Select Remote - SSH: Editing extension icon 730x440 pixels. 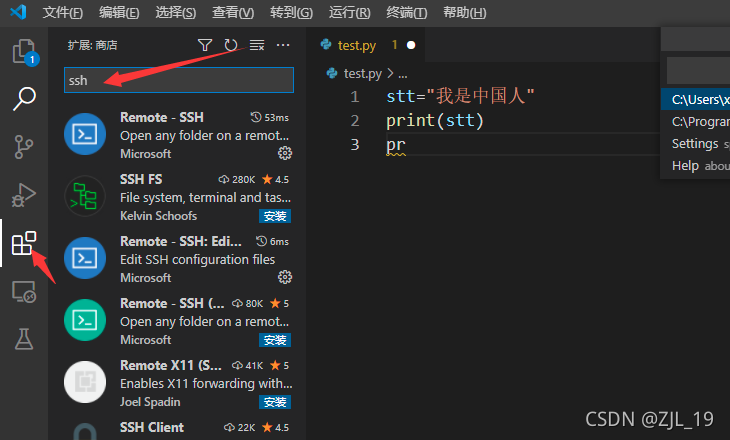85,258
